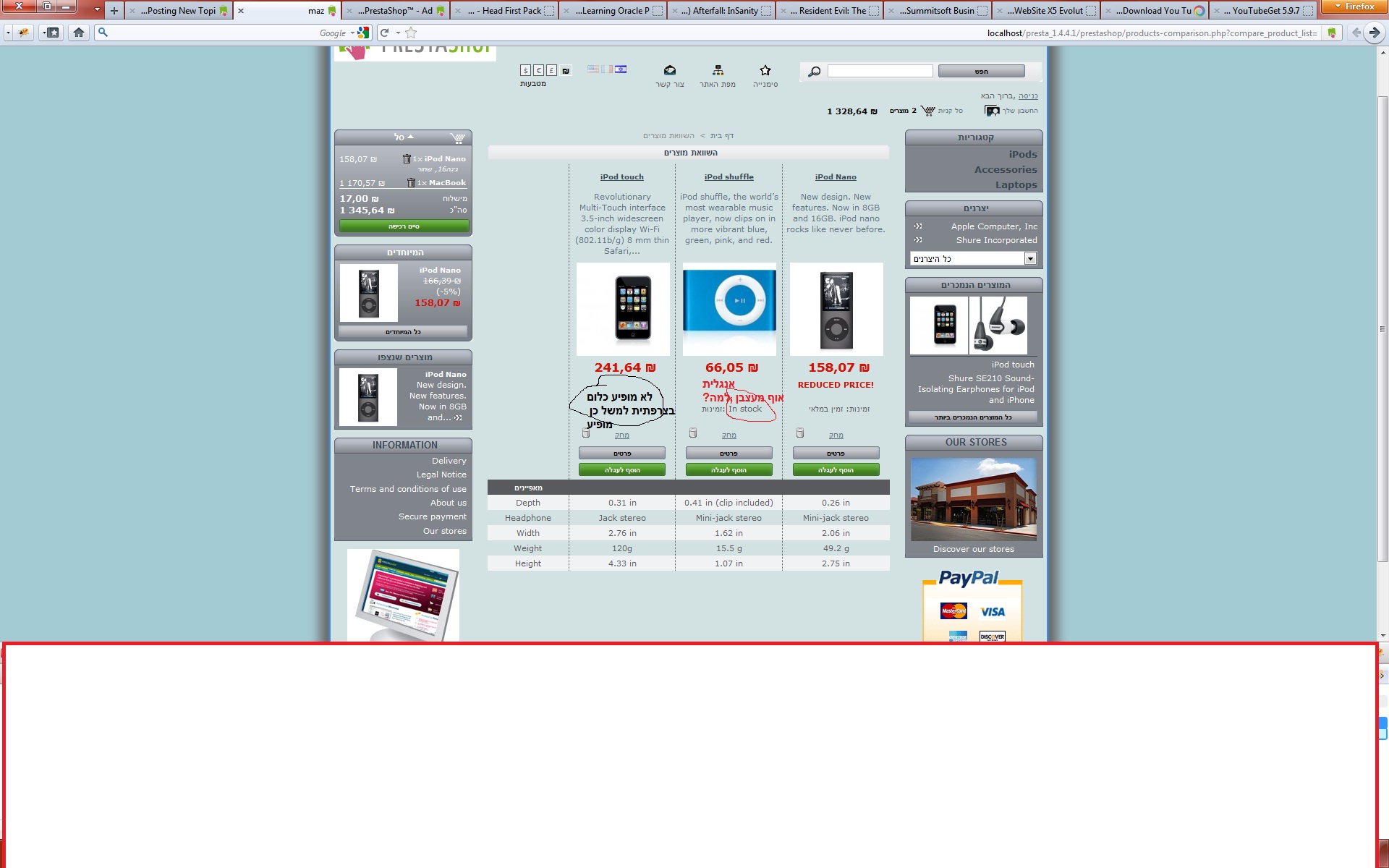Open the Terms and conditions of use link
1389x868 pixels.
[x=408, y=489]
